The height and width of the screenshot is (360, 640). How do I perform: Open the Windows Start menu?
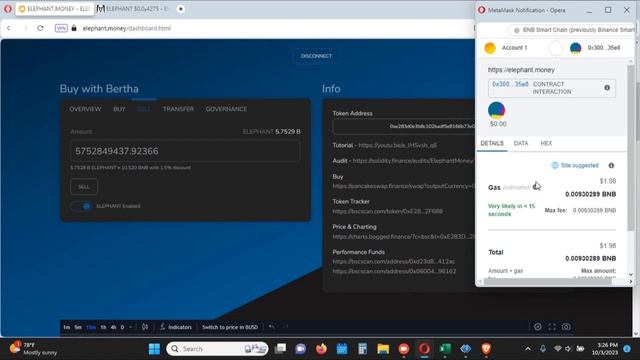pos(154,349)
